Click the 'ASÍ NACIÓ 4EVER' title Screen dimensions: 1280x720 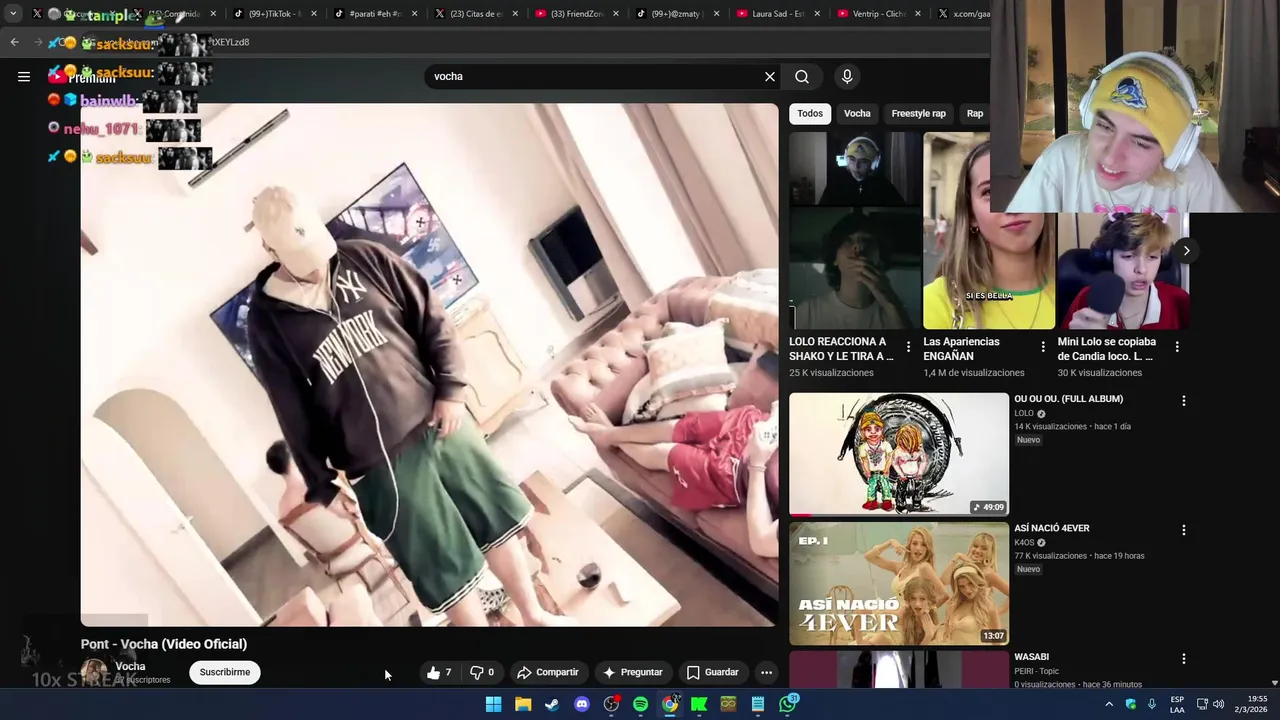(x=1052, y=528)
